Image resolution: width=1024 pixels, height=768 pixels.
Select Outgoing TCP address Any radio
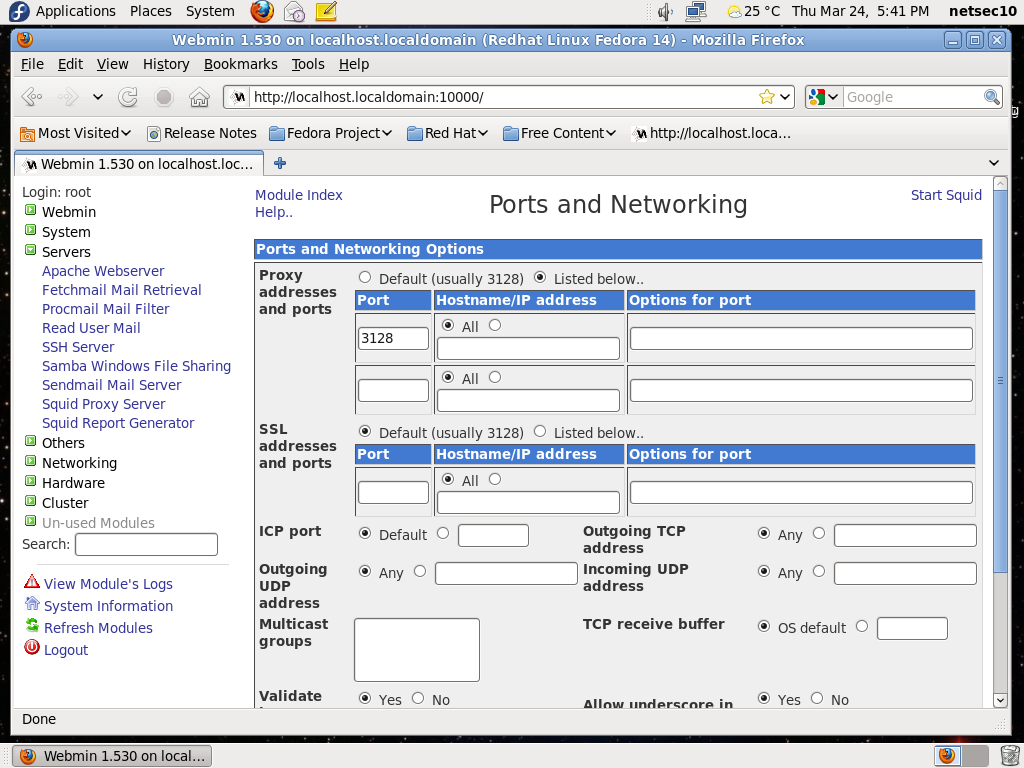click(763, 534)
